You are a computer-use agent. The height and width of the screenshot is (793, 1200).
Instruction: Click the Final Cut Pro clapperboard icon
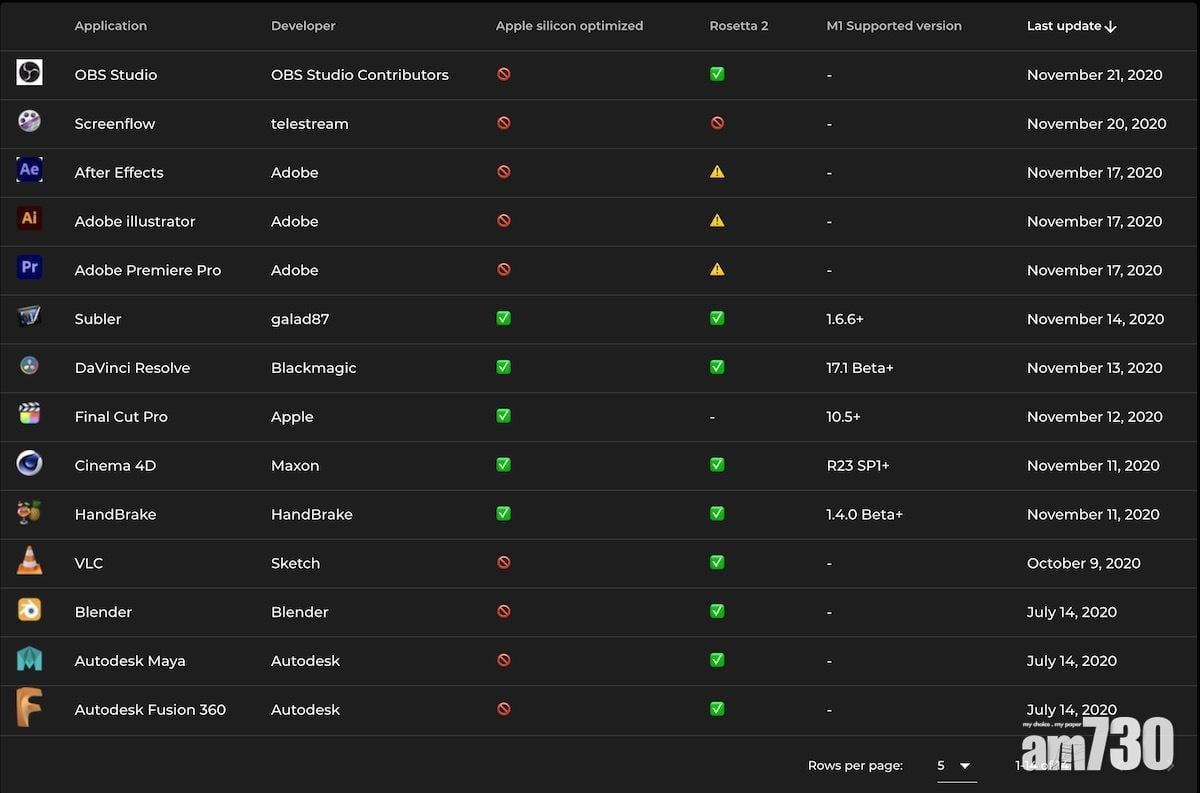pyautogui.click(x=29, y=414)
